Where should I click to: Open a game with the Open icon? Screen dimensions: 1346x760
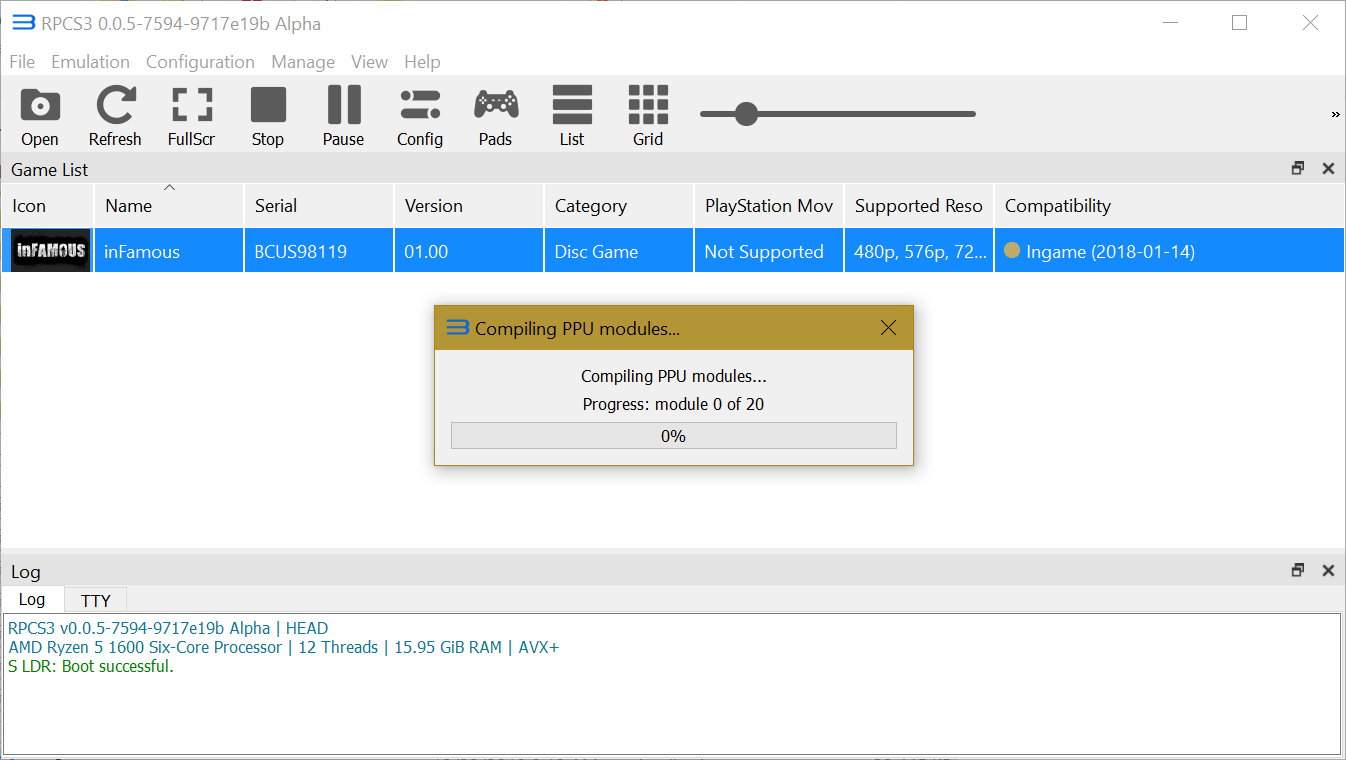[x=40, y=116]
